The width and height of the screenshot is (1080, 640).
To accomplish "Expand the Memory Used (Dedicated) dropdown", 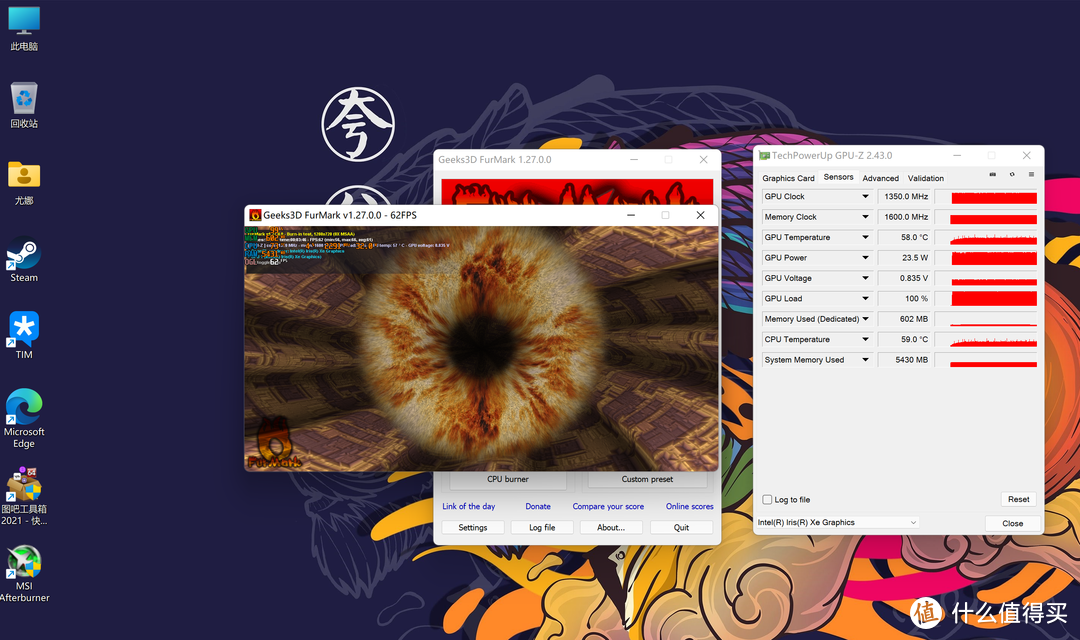I will click(865, 319).
